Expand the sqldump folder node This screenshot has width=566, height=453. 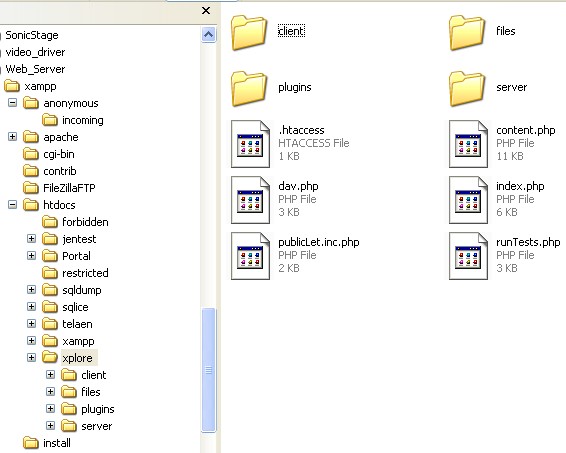(x=31, y=289)
